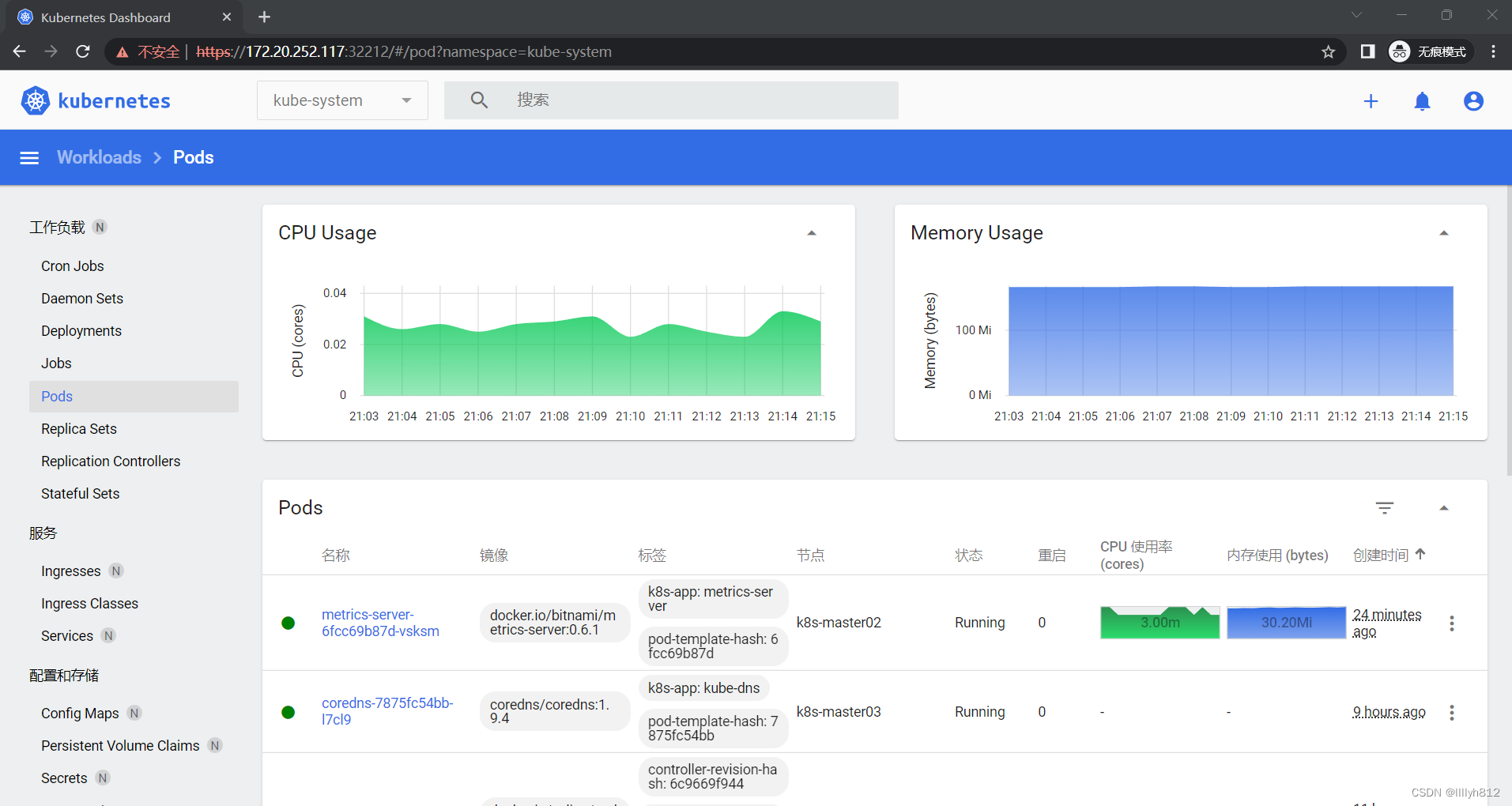Click the incognito mode indicator
1512x806 pixels.
tap(1430, 52)
